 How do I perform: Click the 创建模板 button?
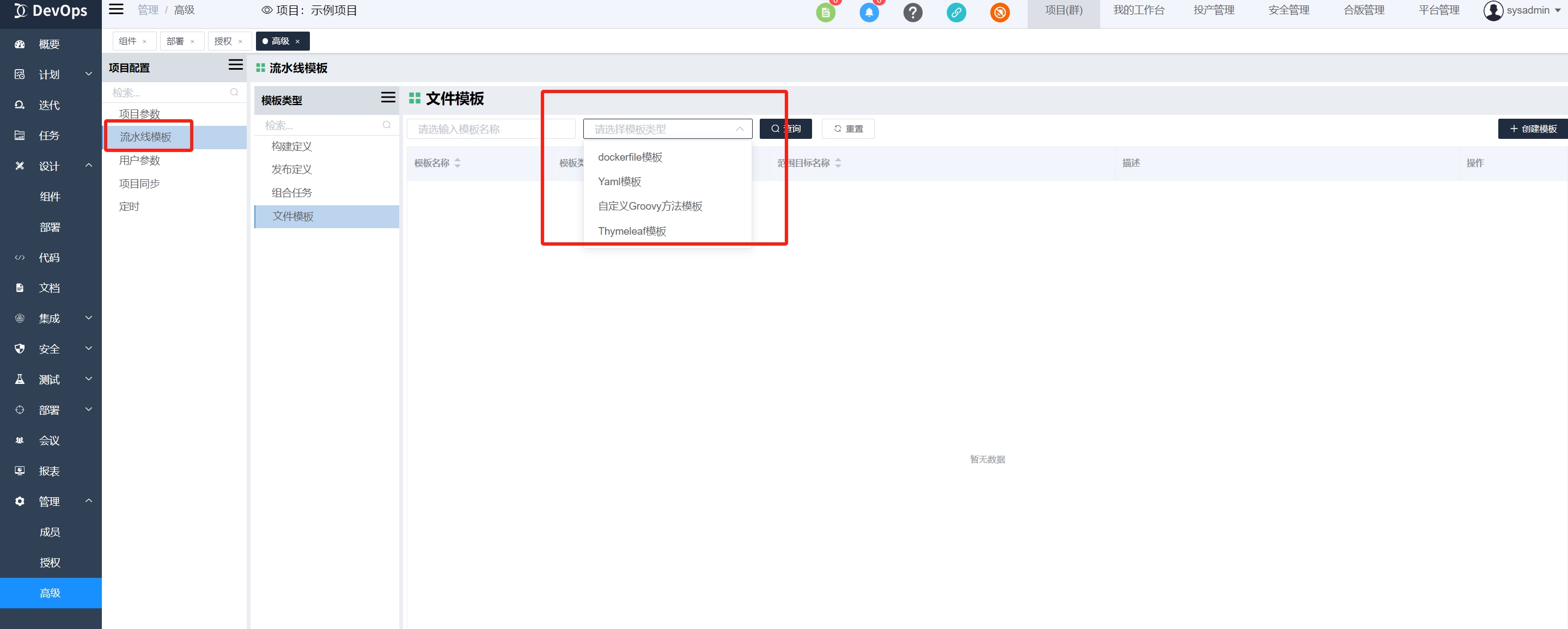tap(1532, 129)
